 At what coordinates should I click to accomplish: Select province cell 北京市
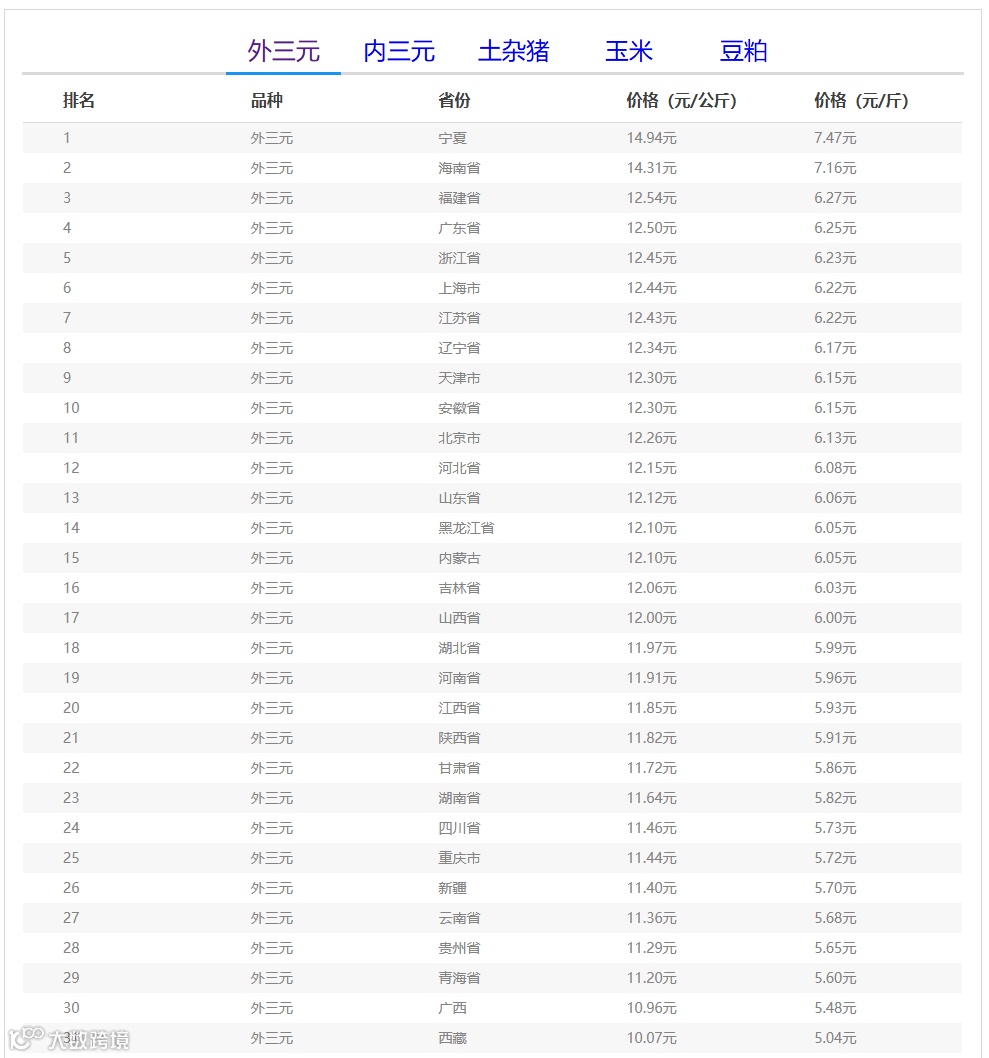coord(459,438)
